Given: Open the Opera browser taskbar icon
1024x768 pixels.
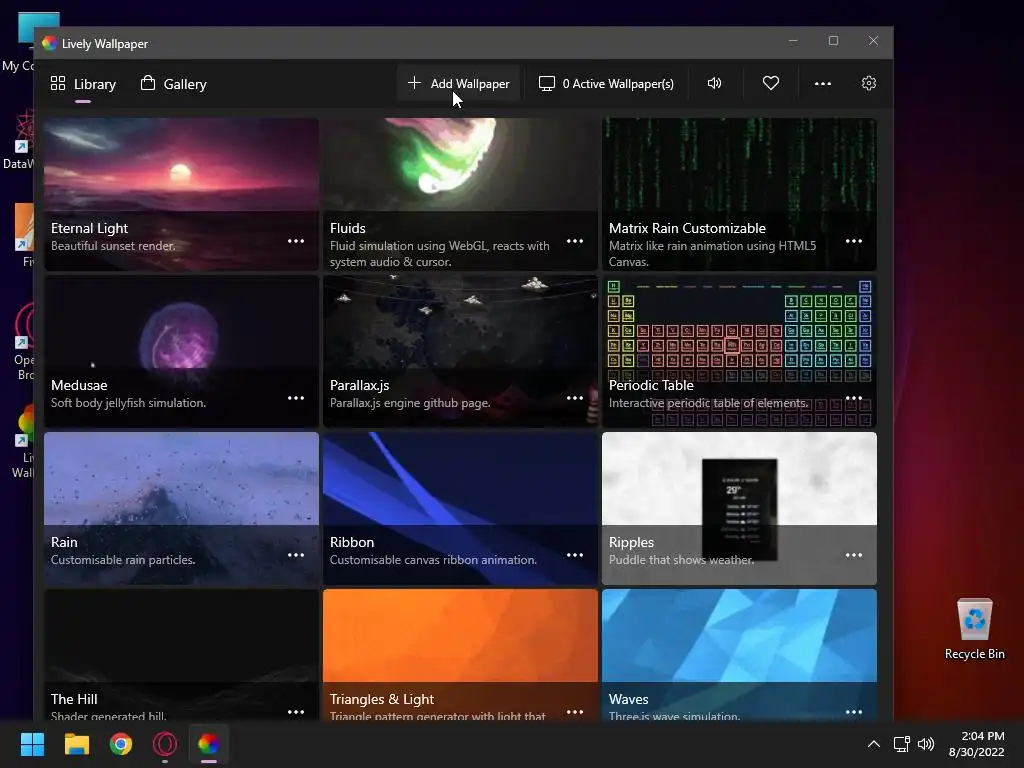Looking at the screenshot, I should (x=165, y=744).
